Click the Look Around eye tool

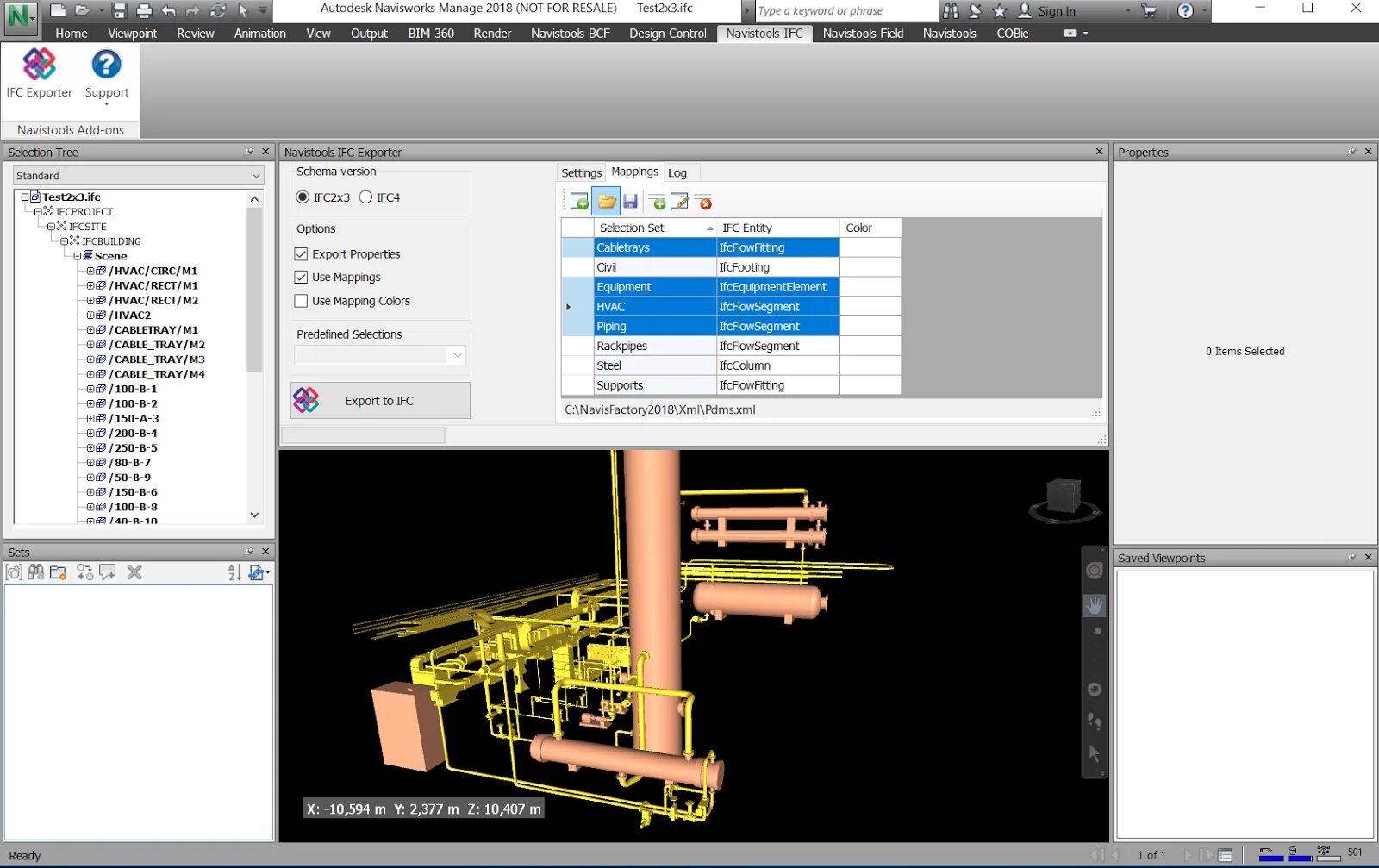1095,689
